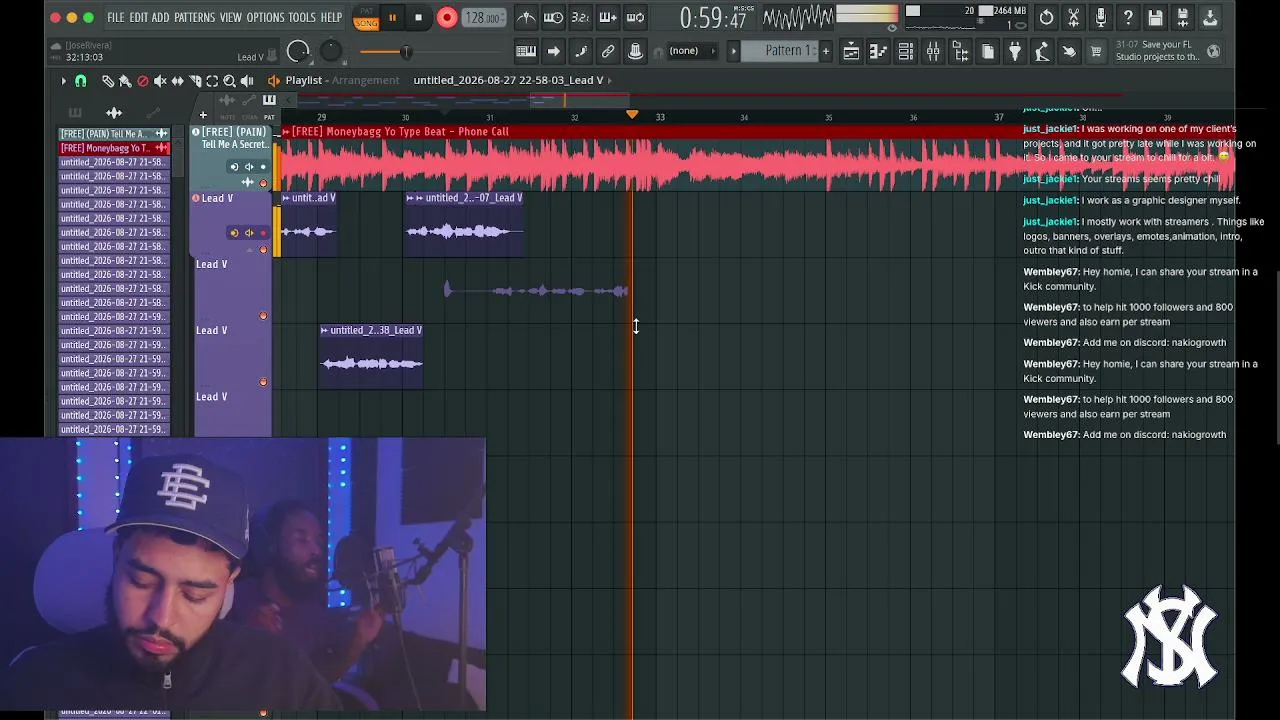Enable typing keyboard to piano
Viewport: 1280px width, 720px height.
[x=526, y=51]
